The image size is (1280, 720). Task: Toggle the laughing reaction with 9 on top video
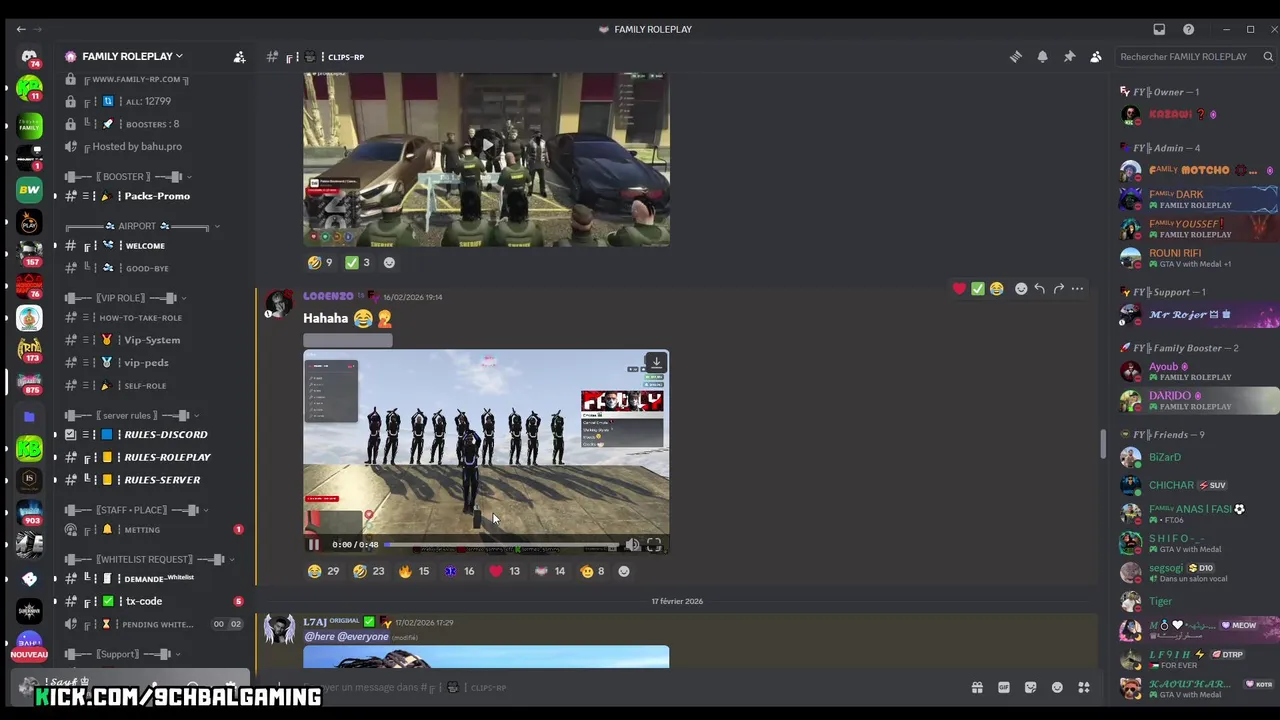(x=320, y=263)
